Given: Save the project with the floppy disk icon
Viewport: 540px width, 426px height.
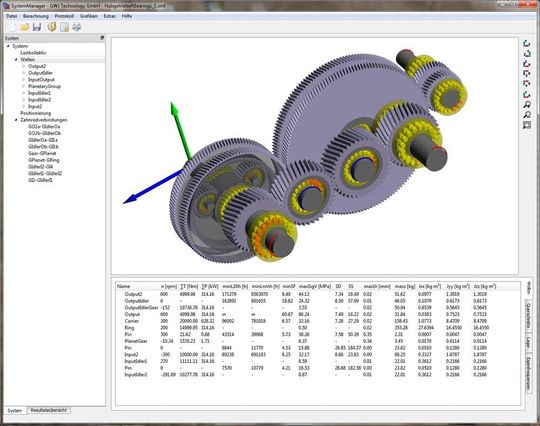Looking at the screenshot, I should click(x=37, y=27).
